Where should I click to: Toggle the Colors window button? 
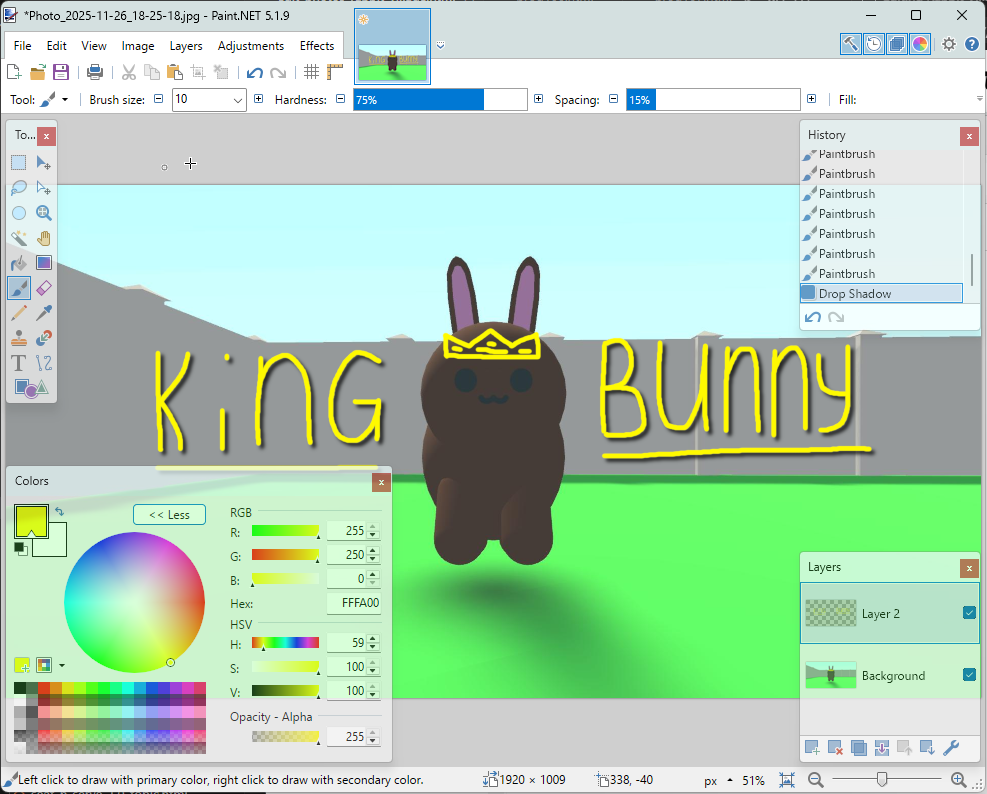point(920,44)
